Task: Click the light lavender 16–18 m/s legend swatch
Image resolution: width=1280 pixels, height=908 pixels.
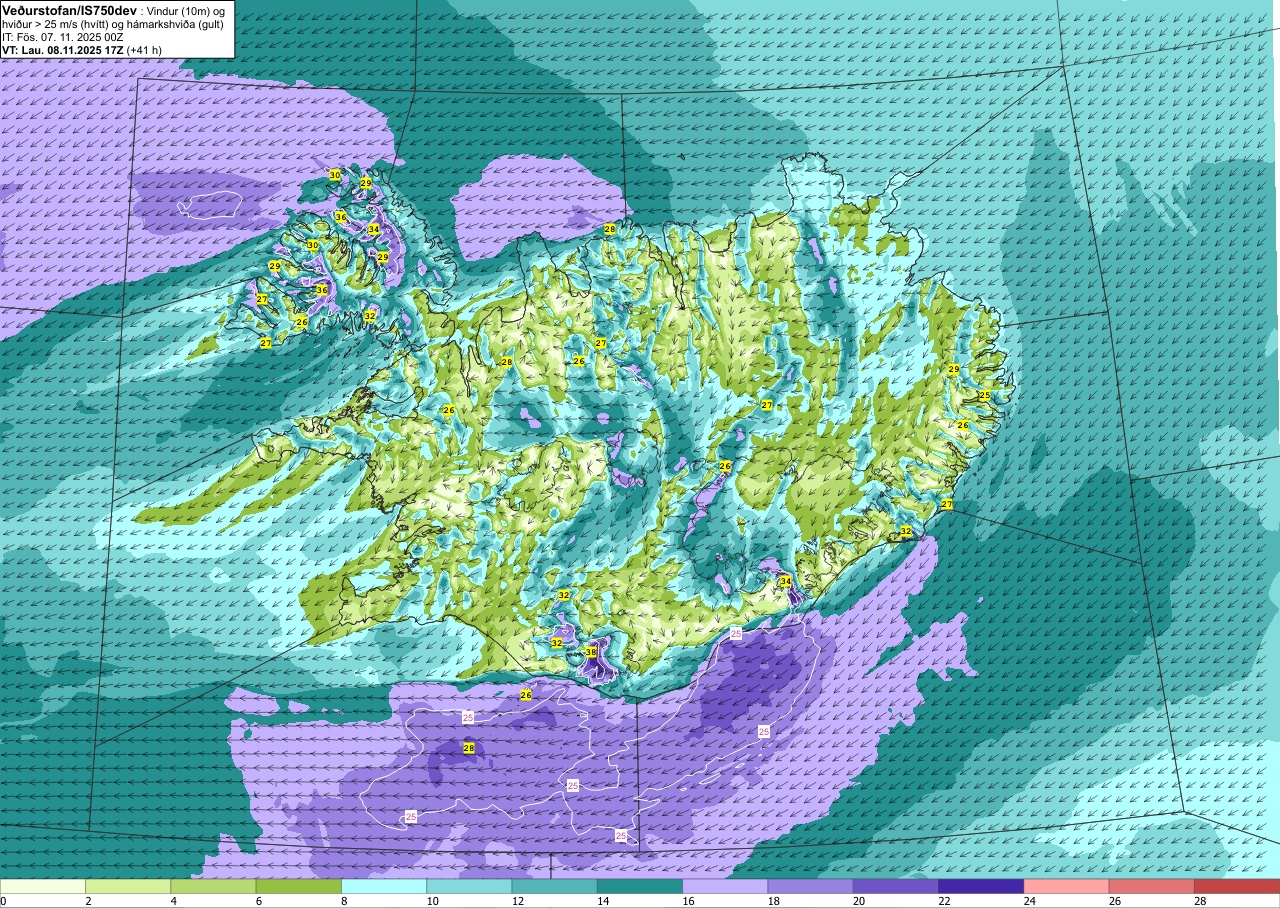Action: (x=725, y=886)
